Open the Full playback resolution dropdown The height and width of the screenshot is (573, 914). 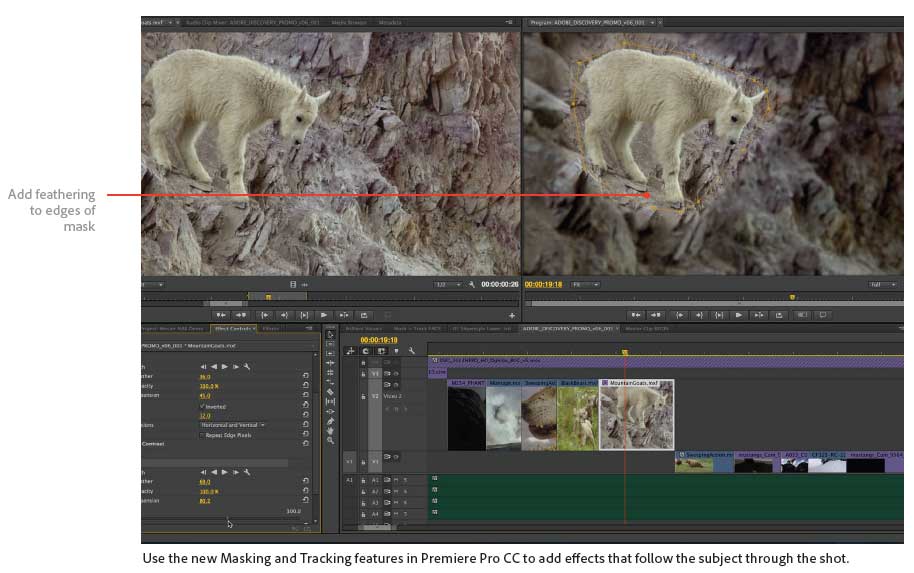point(883,284)
